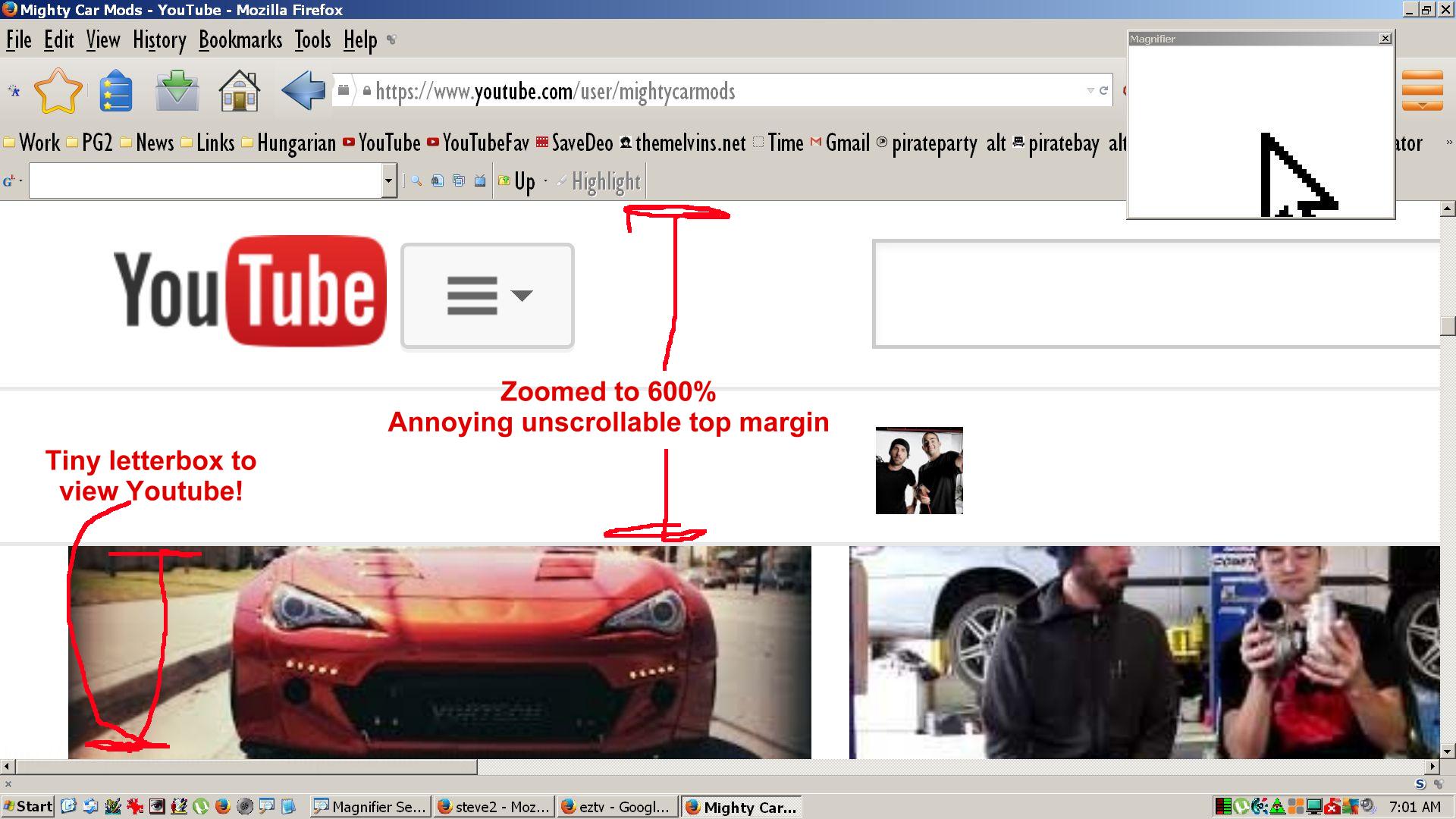Go to the Home page icon

tap(239, 91)
